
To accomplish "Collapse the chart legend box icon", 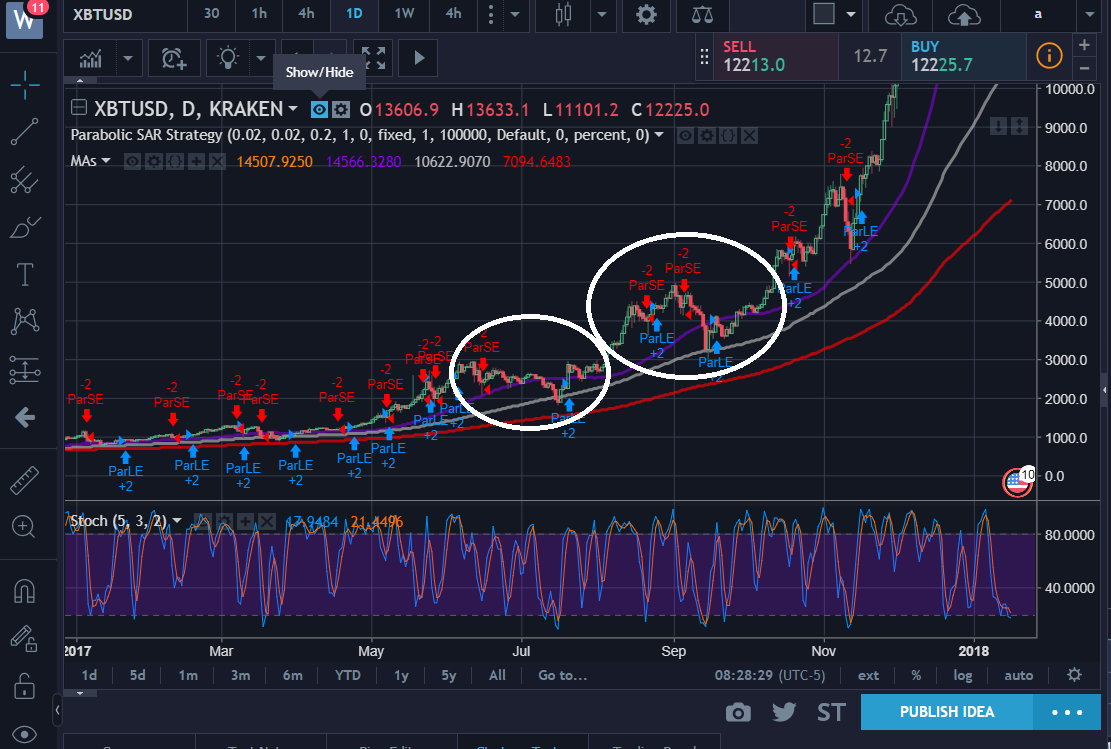I will click(x=79, y=108).
